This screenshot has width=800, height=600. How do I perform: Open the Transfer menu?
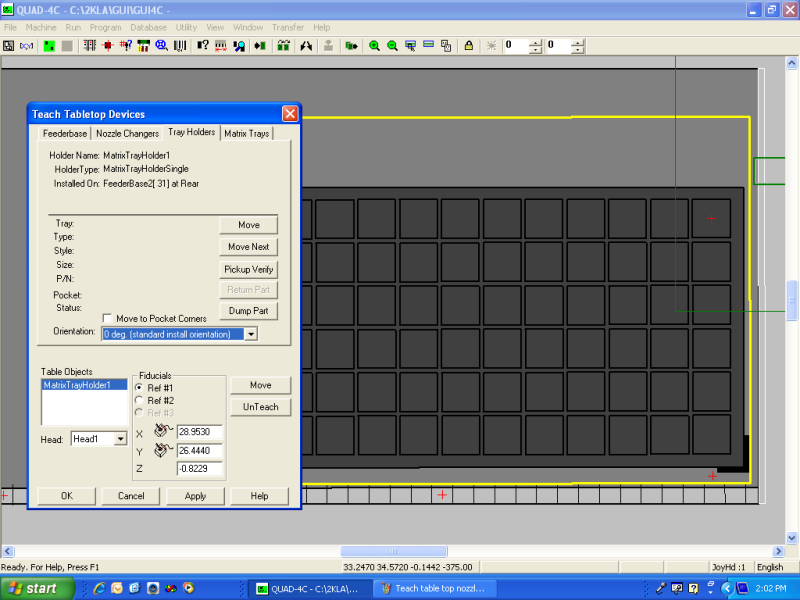pyautogui.click(x=288, y=28)
